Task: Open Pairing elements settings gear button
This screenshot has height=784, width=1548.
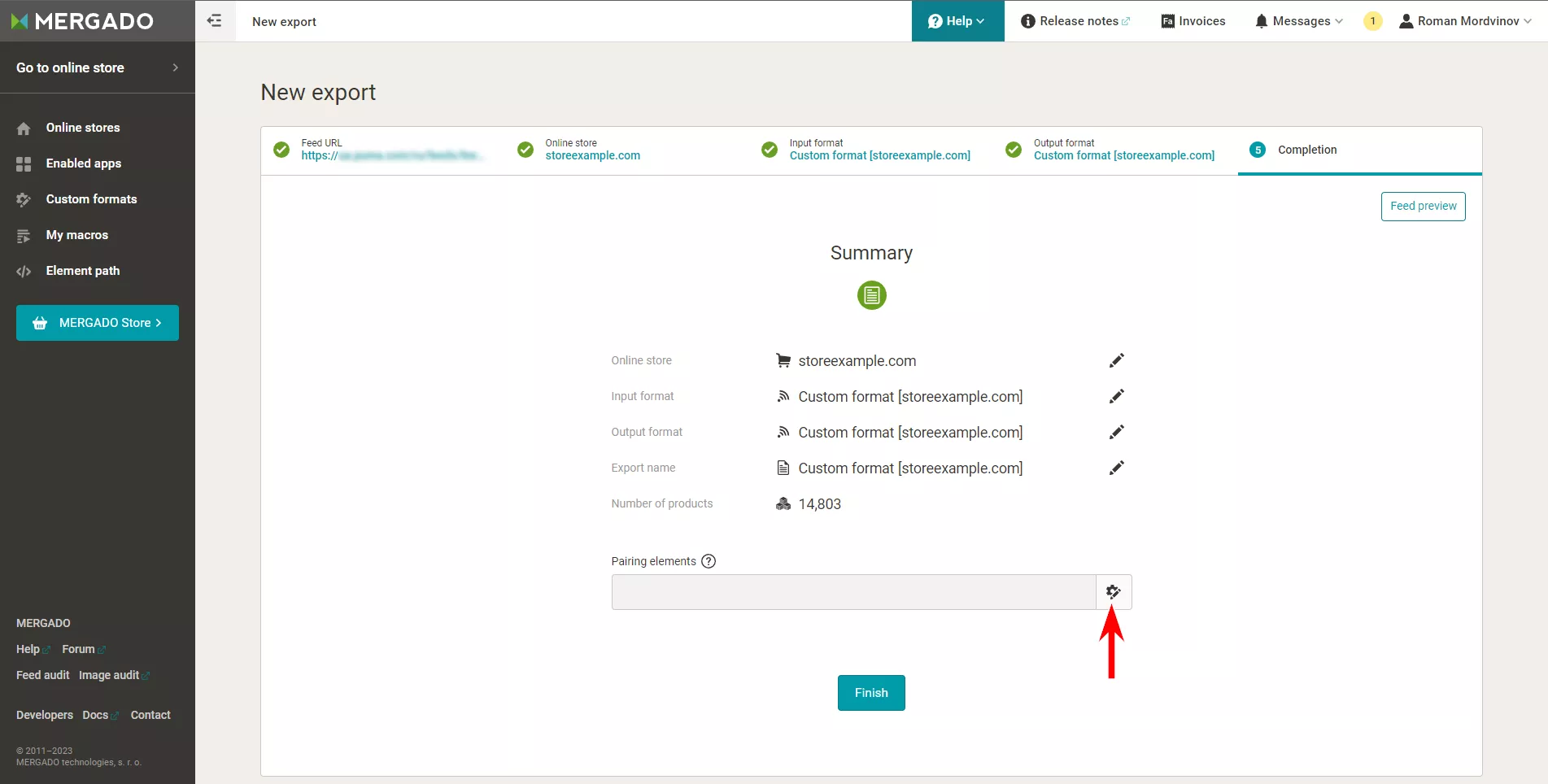Action: pyautogui.click(x=1114, y=592)
